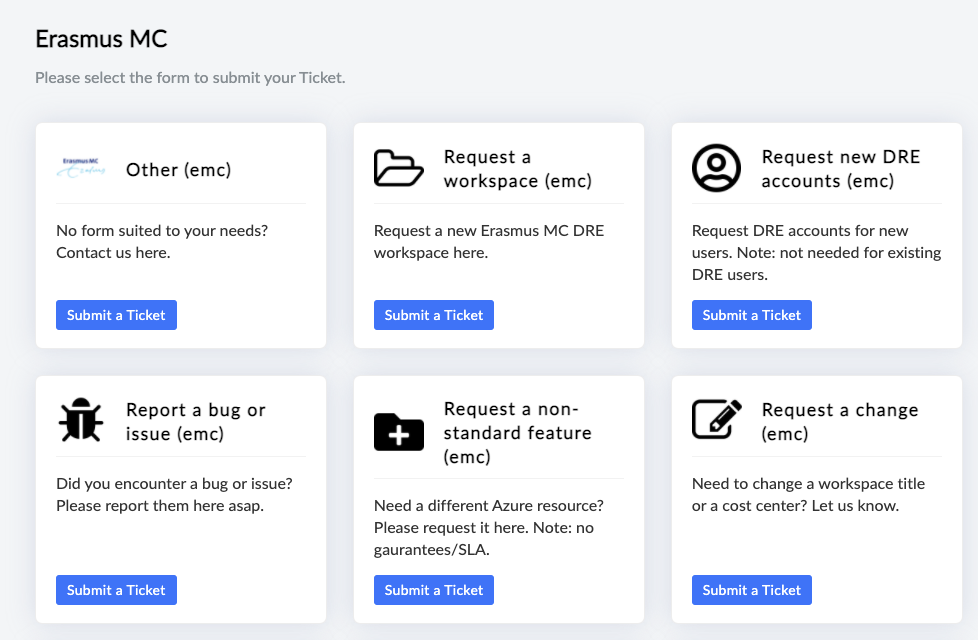This screenshot has width=978, height=640.
Task: Click the open folder workspace icon
Action: [399, 168]
